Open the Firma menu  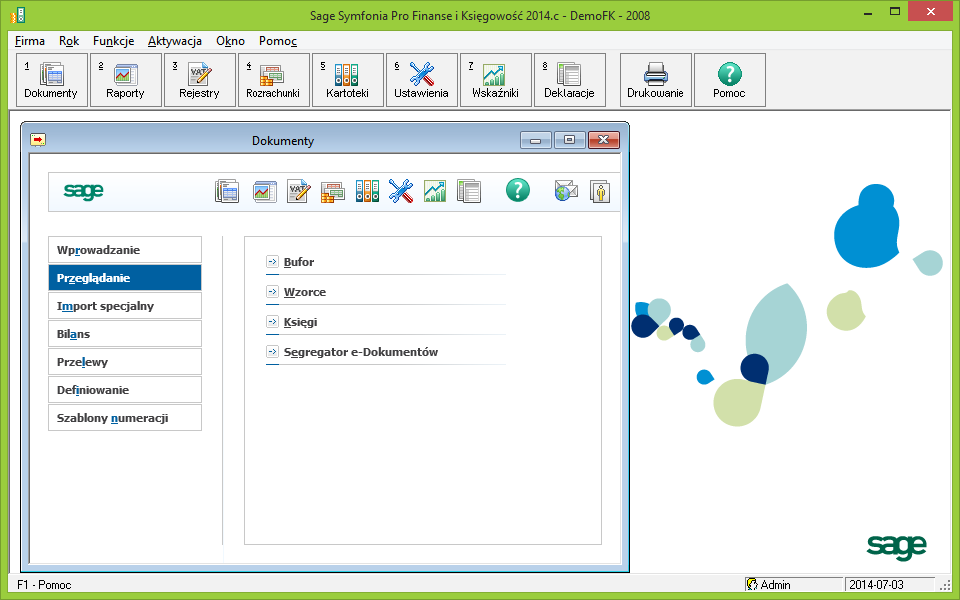(x=30, y=41)
